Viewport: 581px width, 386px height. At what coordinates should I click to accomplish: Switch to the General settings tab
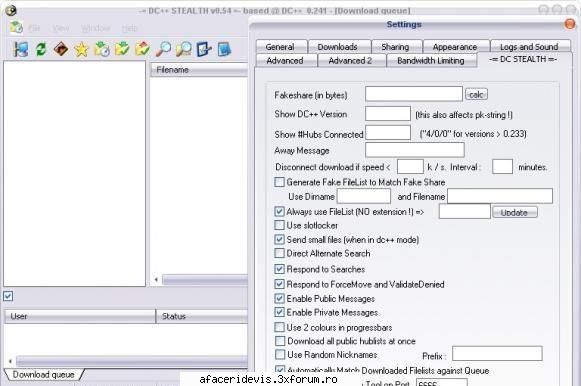[x=281, y=47]
